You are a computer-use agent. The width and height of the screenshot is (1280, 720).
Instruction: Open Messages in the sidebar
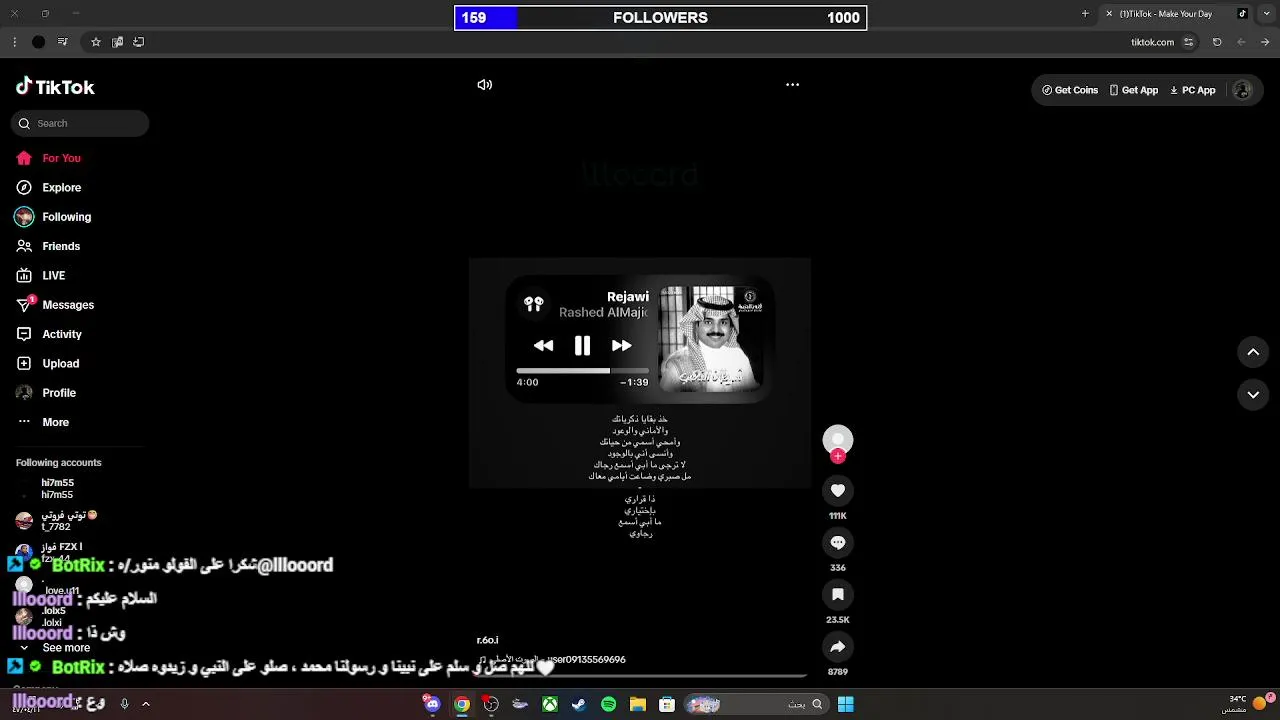pos(68,305)
